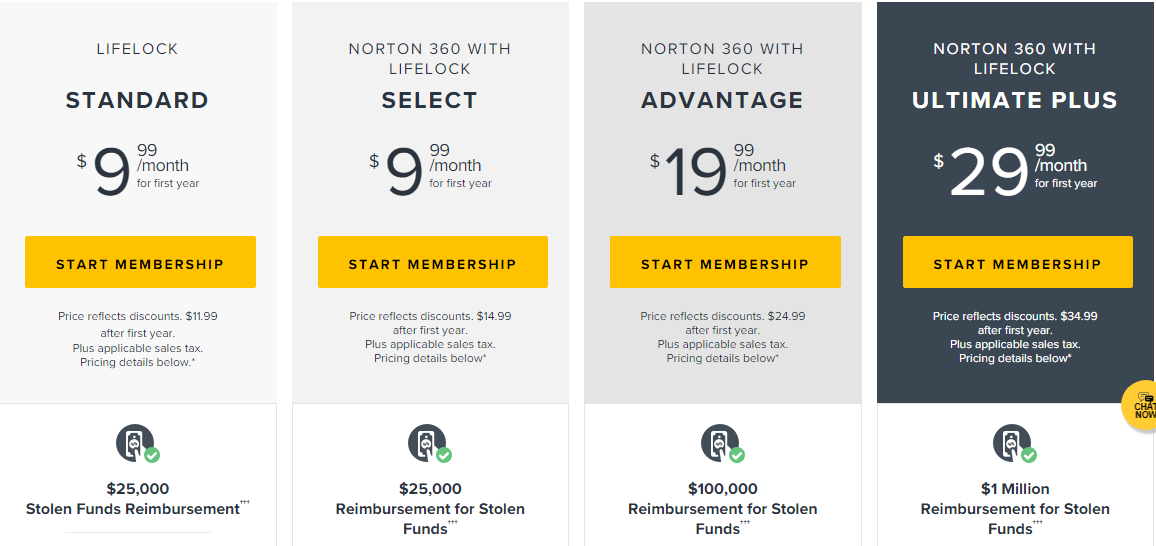Open the Chat Now bubble
The height and width of the screenshot is (546, 1156).
pos(1139,405)
